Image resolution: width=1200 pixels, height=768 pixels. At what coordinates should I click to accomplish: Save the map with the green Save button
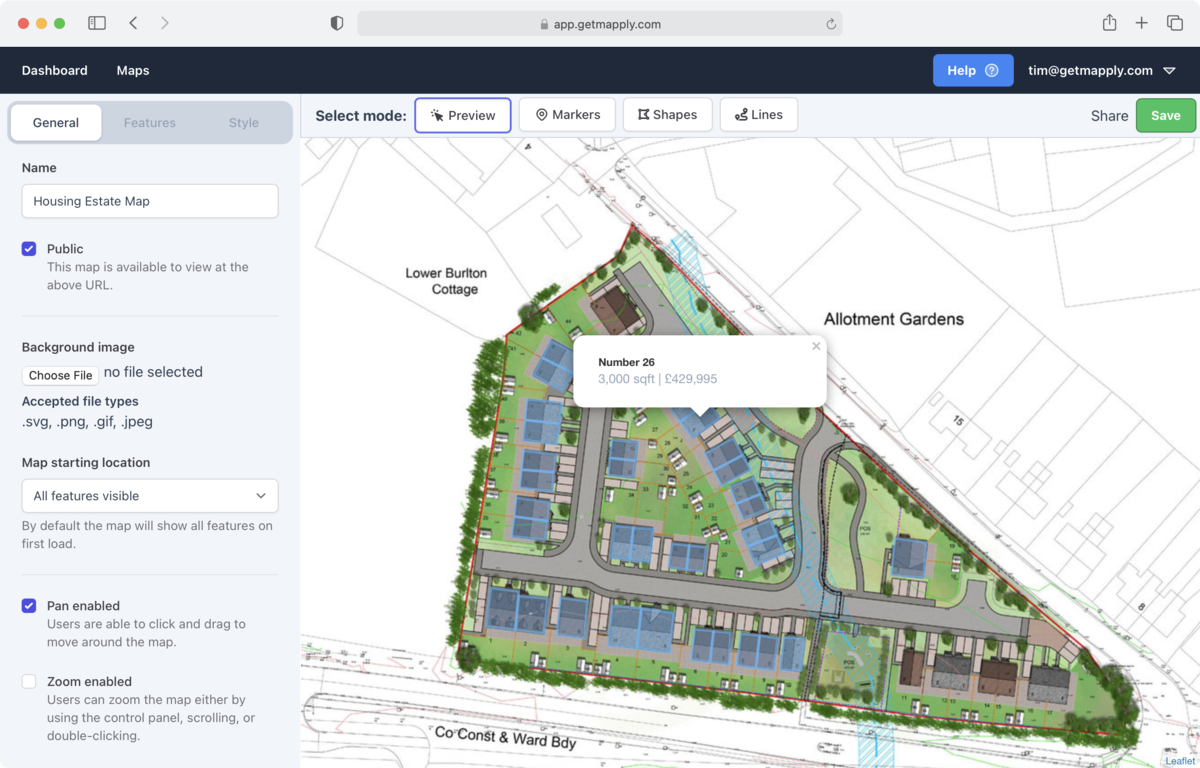point(1165,115)
